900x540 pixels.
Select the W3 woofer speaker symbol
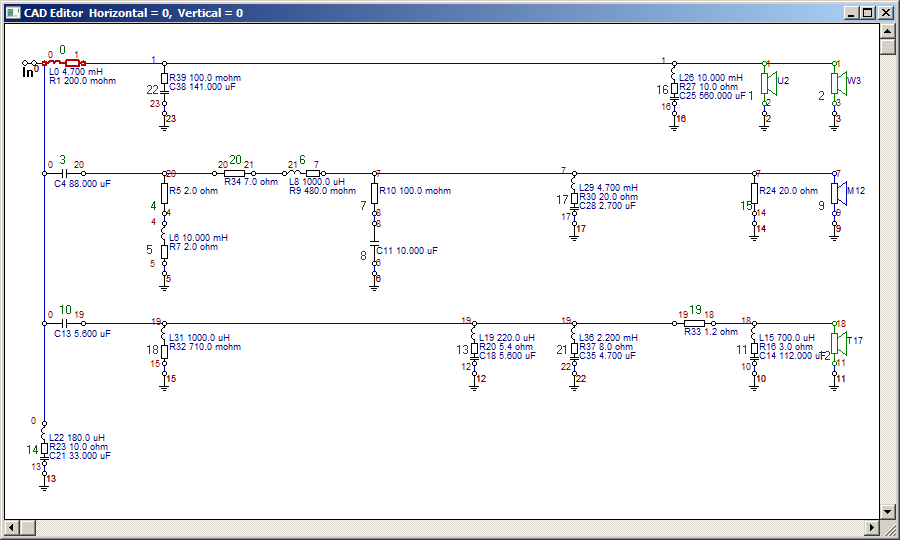pyautogui.click(x=838, y=83)
